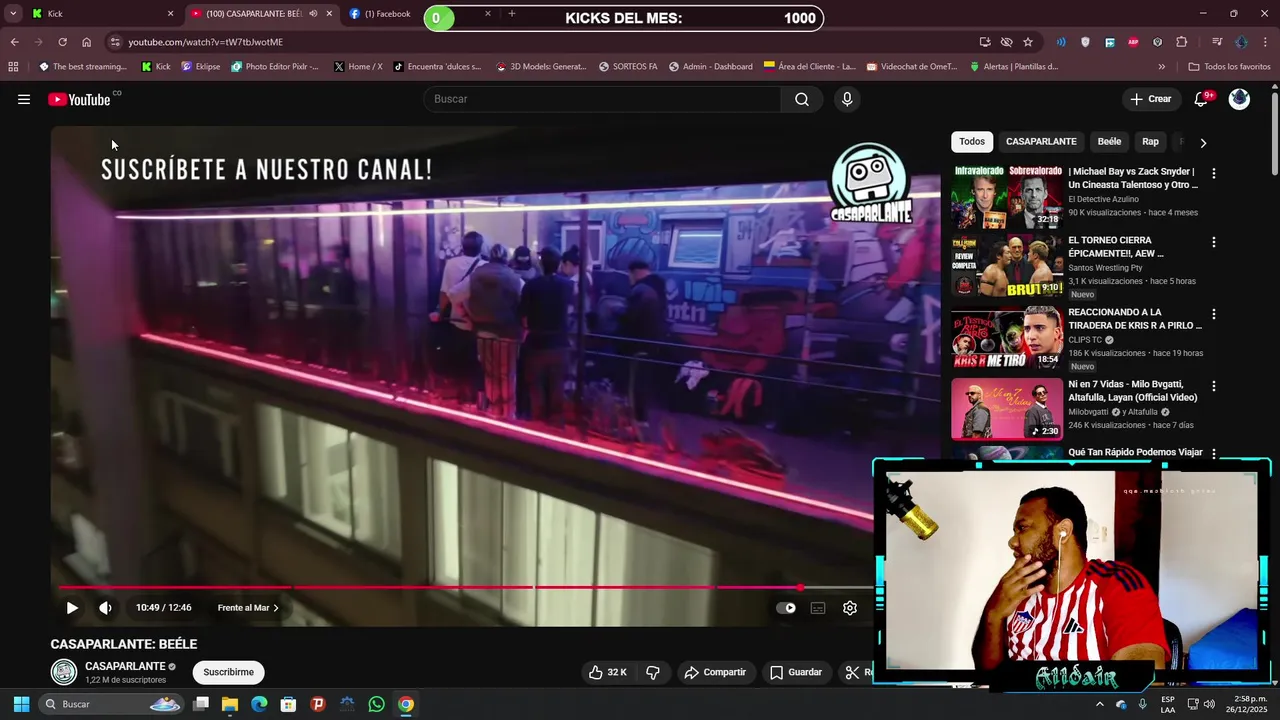Reload the current page
1280x720 pixels.
[62, 42]
